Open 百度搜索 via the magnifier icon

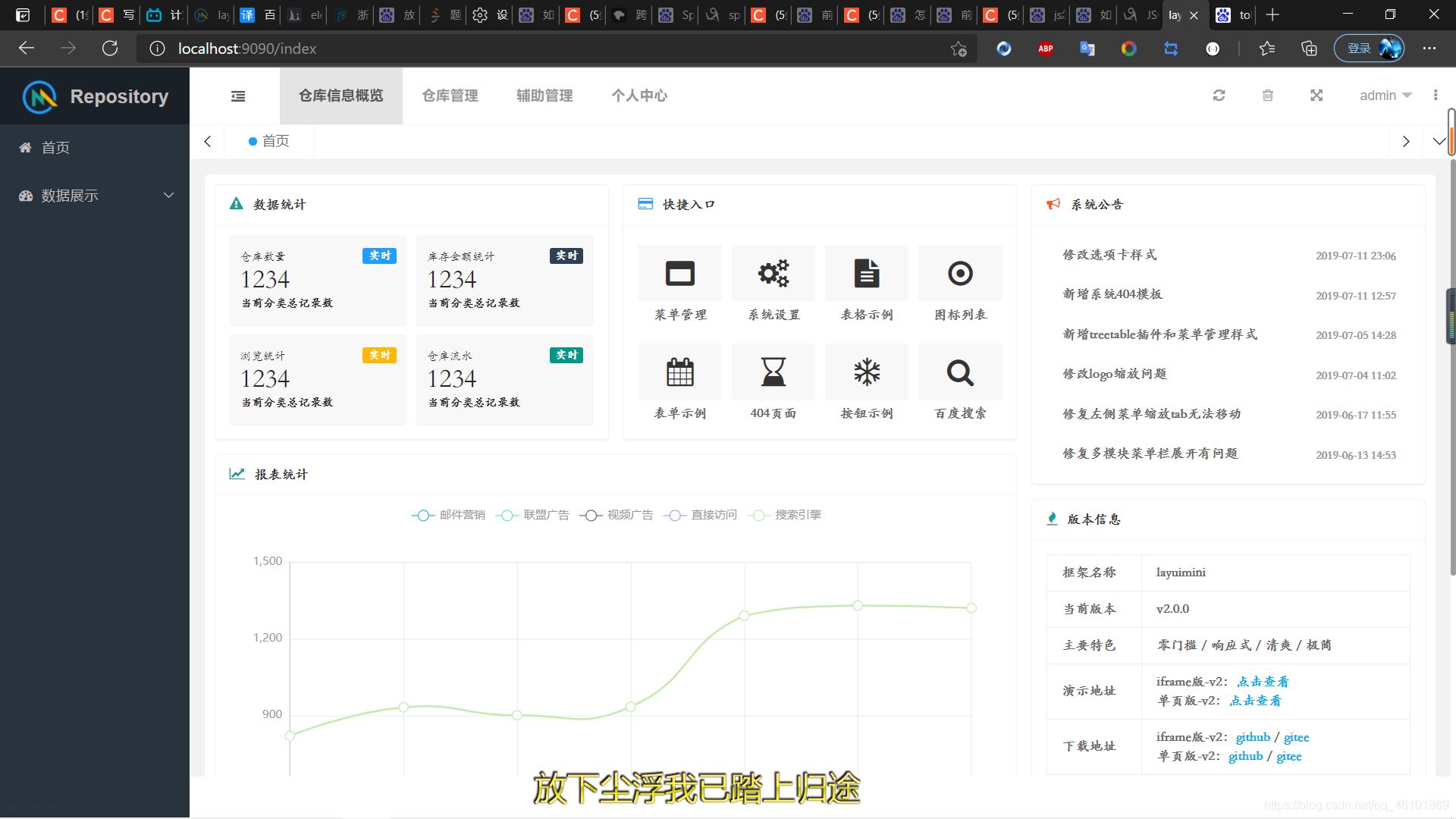[960, 372]
